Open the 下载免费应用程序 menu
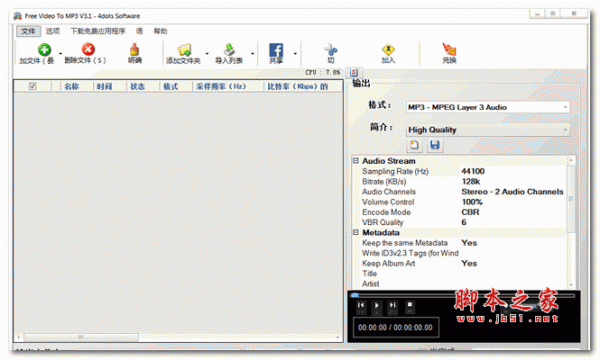This screenshot has width=600, height=360. pyautogui.click(x=98, y=31)
